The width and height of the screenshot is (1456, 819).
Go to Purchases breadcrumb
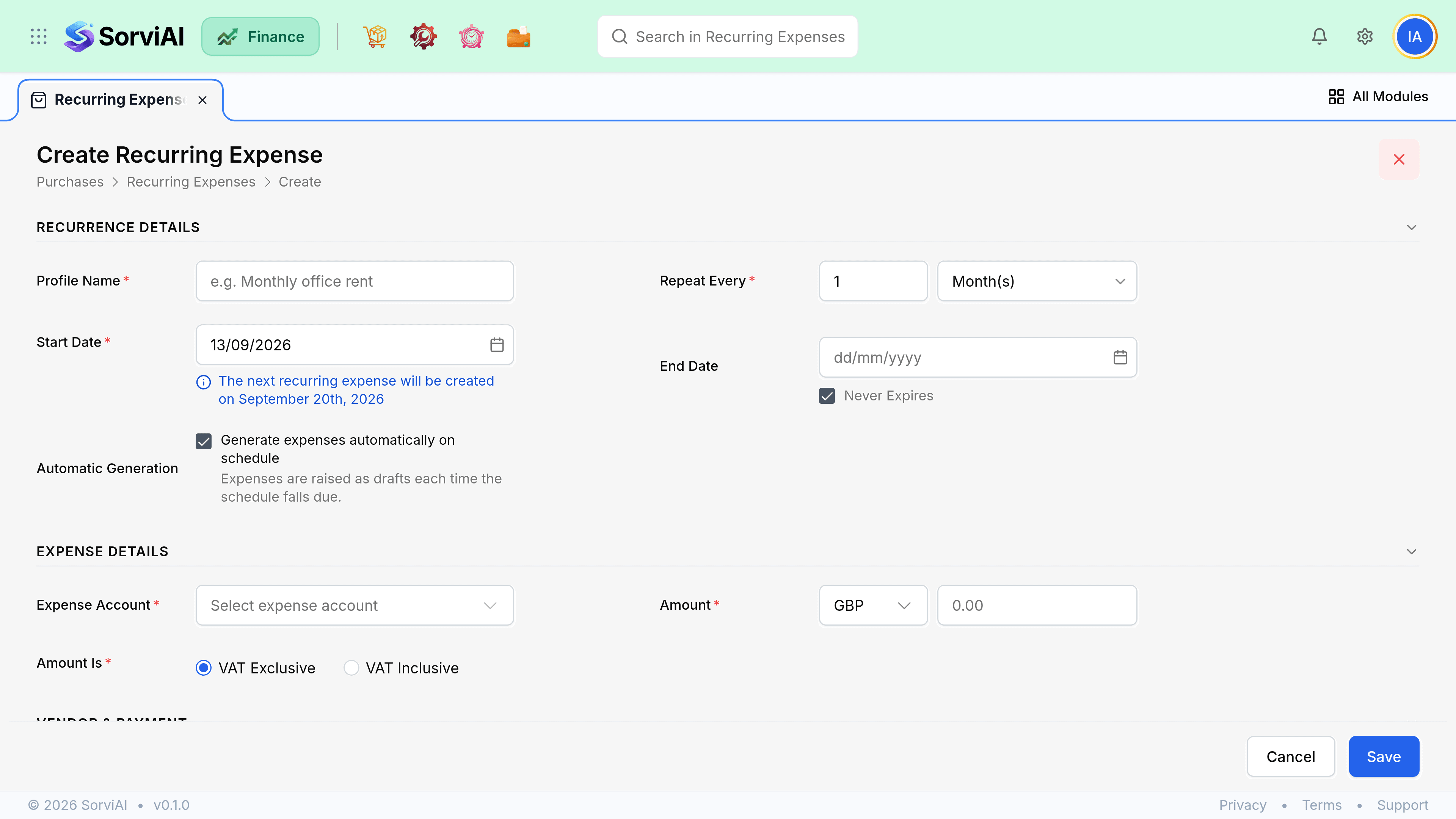pos(70,182)
